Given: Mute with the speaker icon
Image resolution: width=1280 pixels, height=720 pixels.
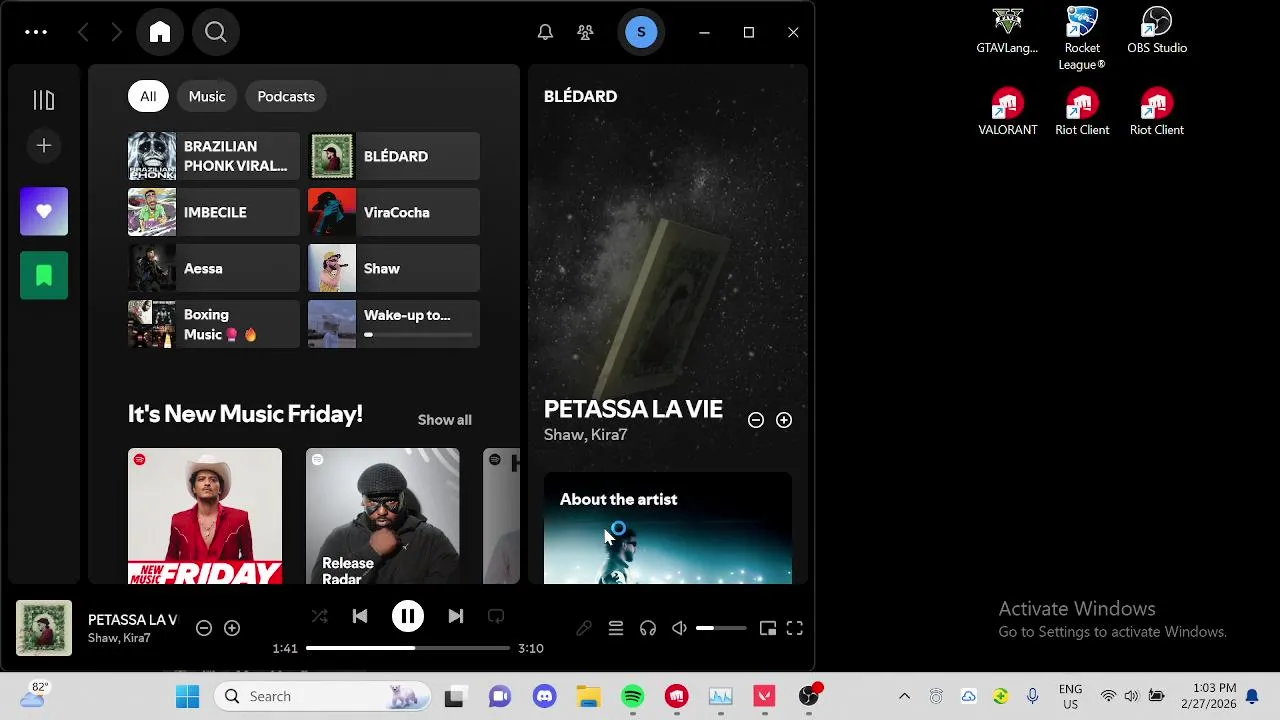Looking at the screenshot, I should (x=680, y=628).
